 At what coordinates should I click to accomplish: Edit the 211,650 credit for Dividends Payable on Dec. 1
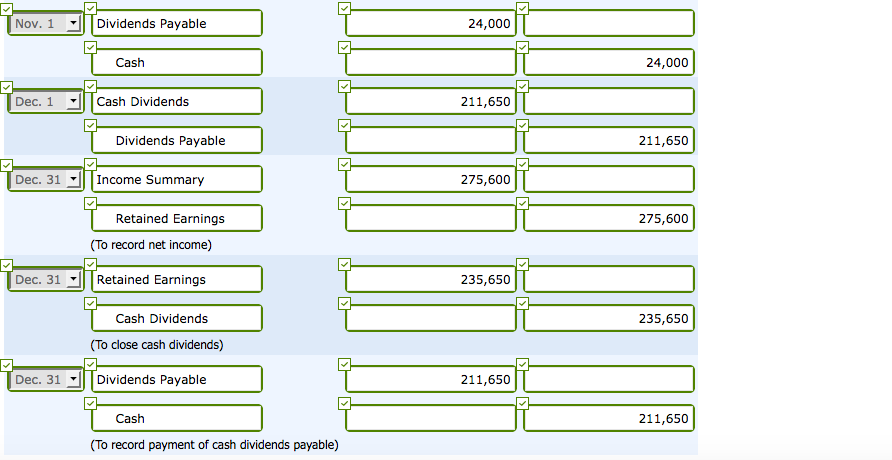(609, 140)
